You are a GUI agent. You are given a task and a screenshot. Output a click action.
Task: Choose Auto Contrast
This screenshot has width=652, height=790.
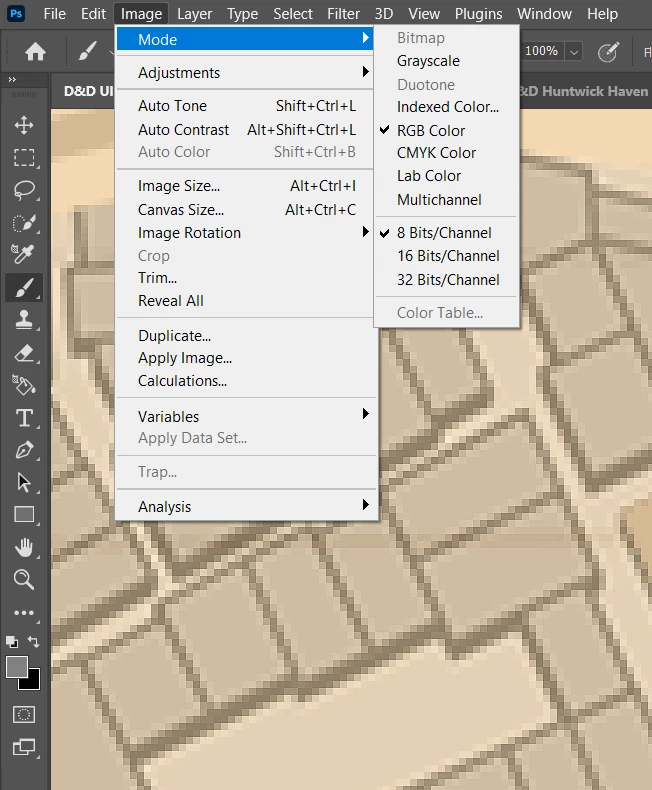245,129
